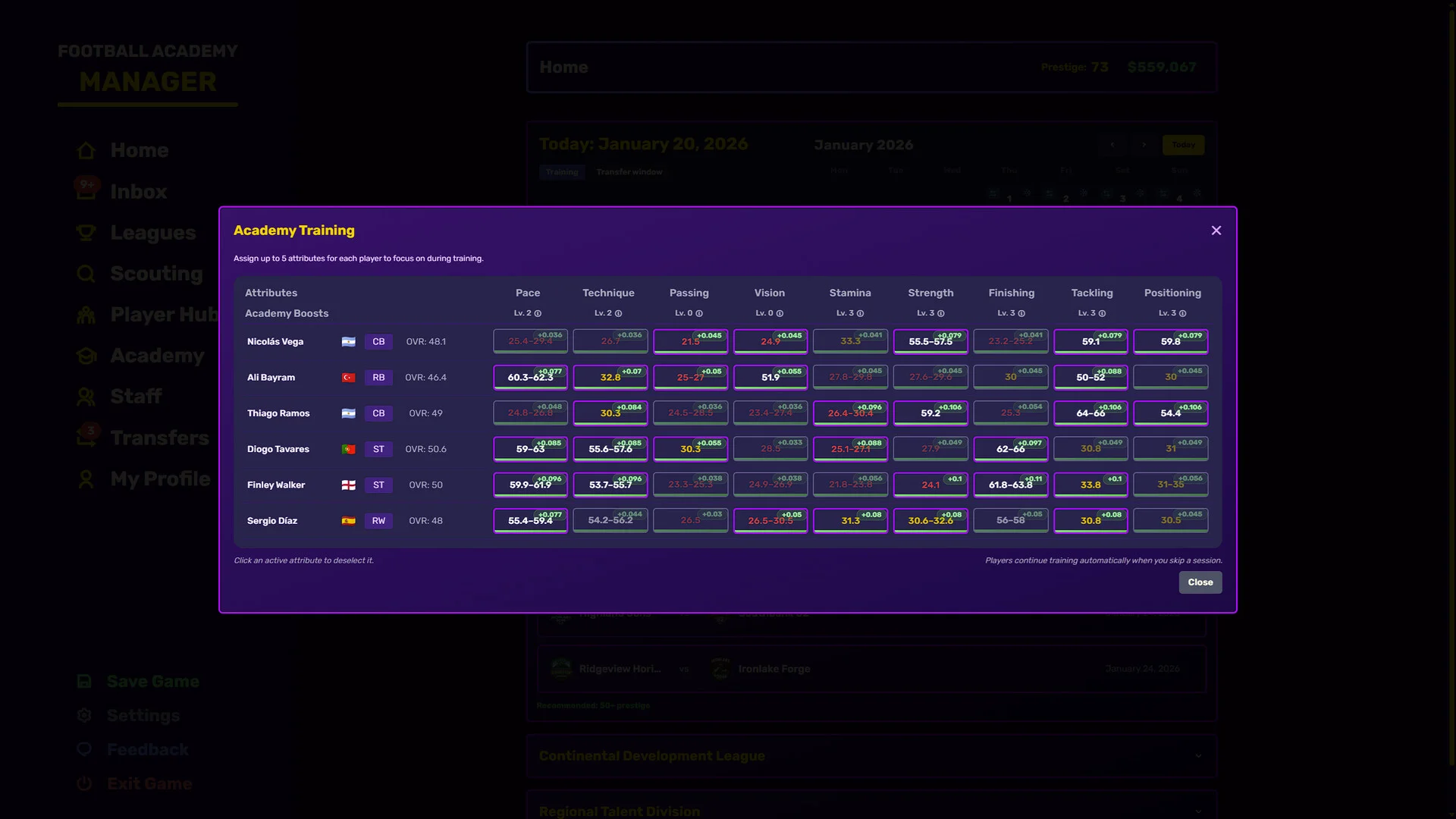
Task: Jump to Today in the calendar
Action: click(1183, 144)
